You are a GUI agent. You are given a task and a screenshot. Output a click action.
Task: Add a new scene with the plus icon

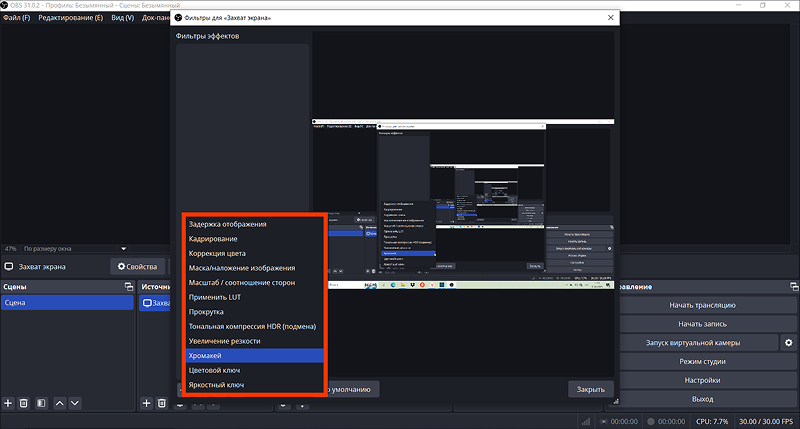[x=8, y=403]
